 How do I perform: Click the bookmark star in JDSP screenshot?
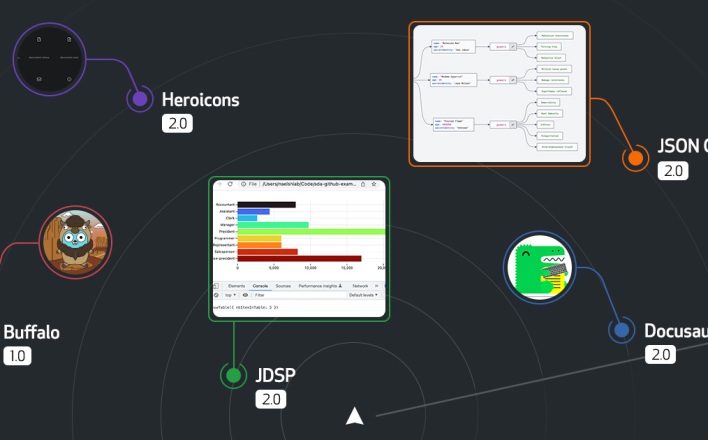(x=374, y=184)
